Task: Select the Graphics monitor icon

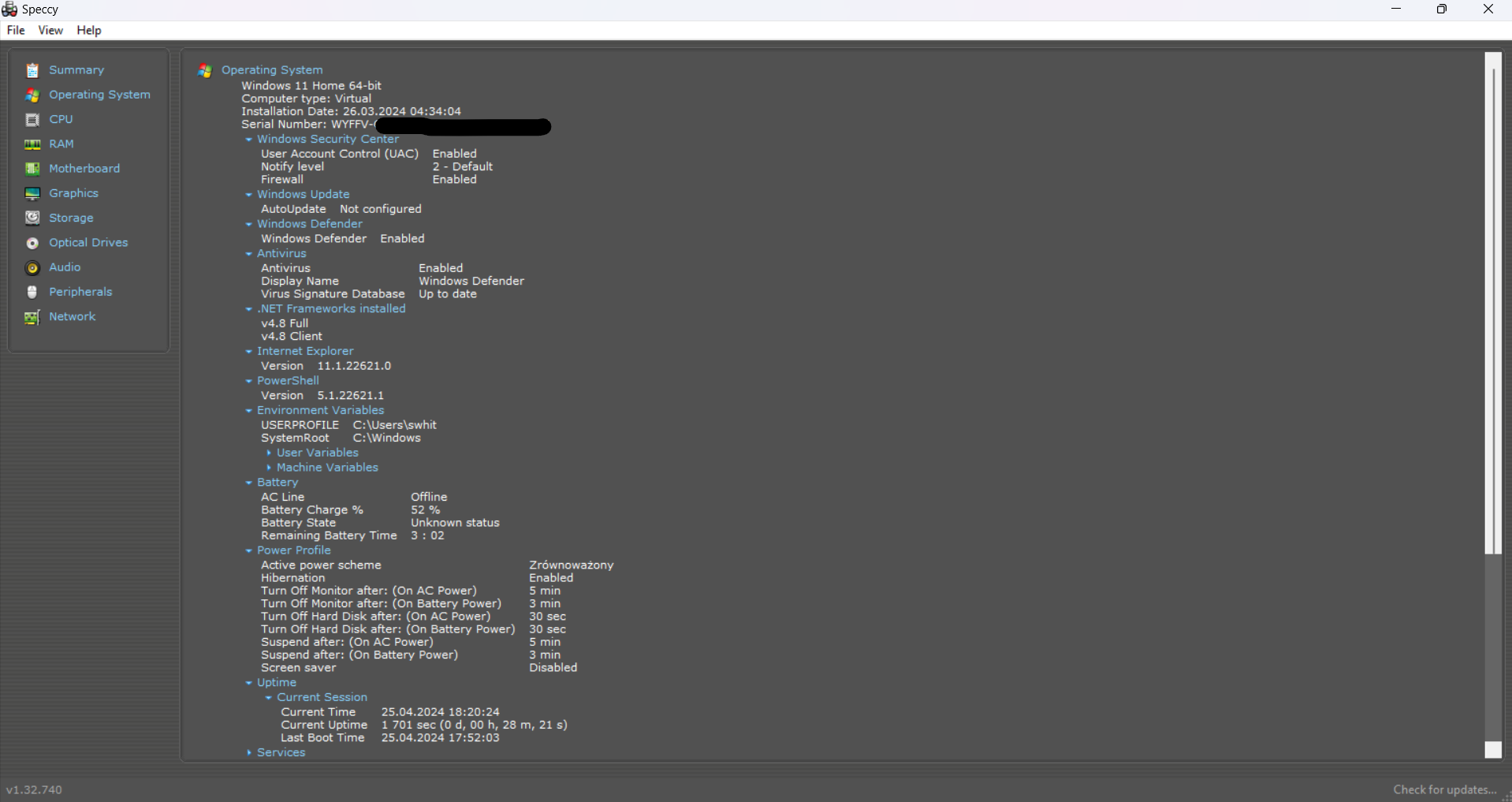Action: [x=32, y=194]
